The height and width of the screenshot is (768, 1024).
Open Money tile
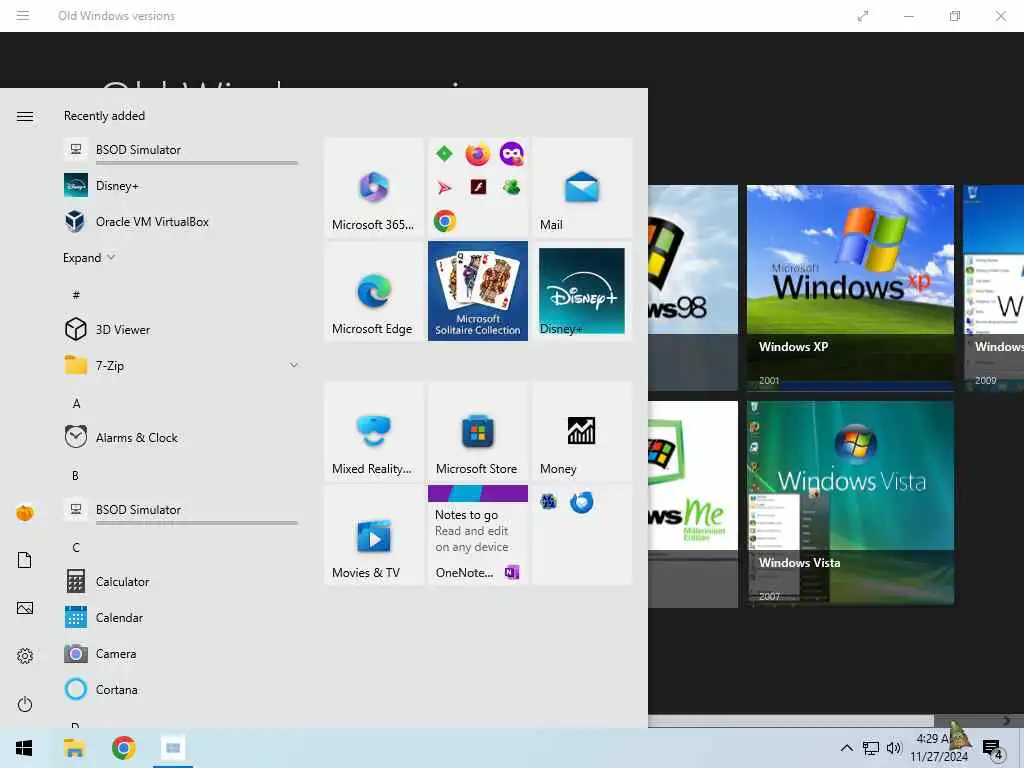click(582, 432)
